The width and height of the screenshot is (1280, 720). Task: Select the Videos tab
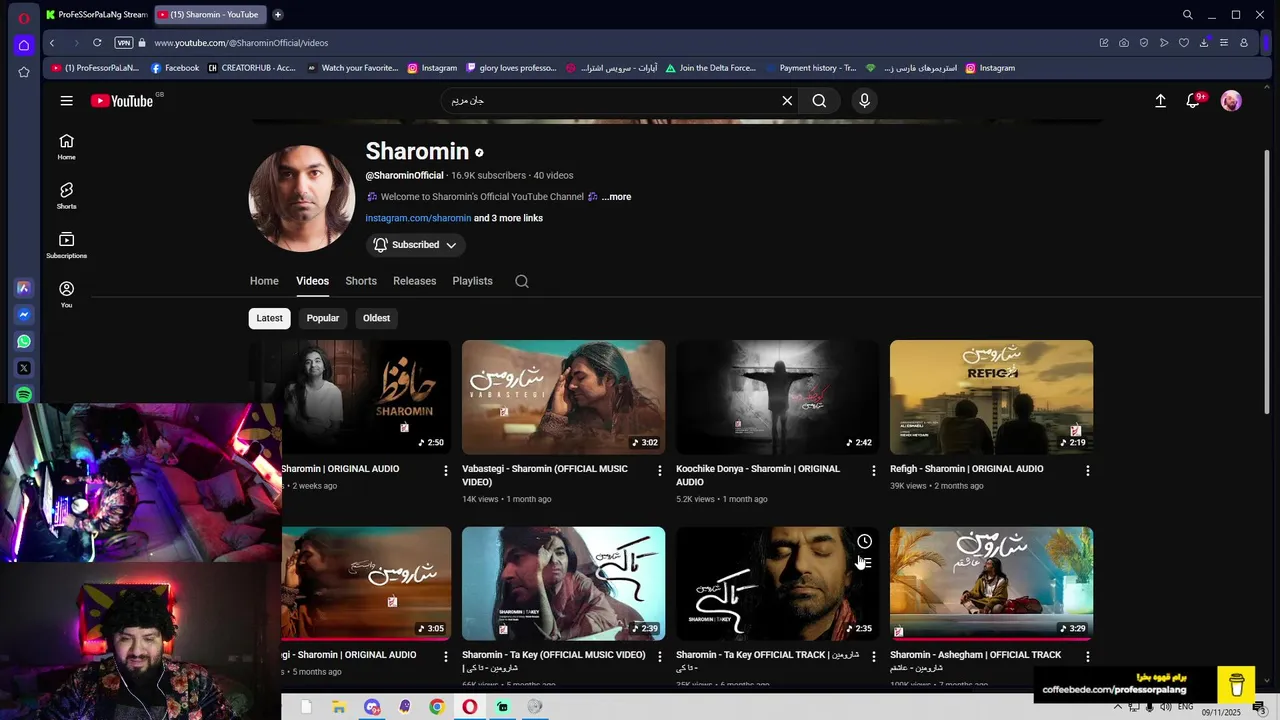[312, 281]
